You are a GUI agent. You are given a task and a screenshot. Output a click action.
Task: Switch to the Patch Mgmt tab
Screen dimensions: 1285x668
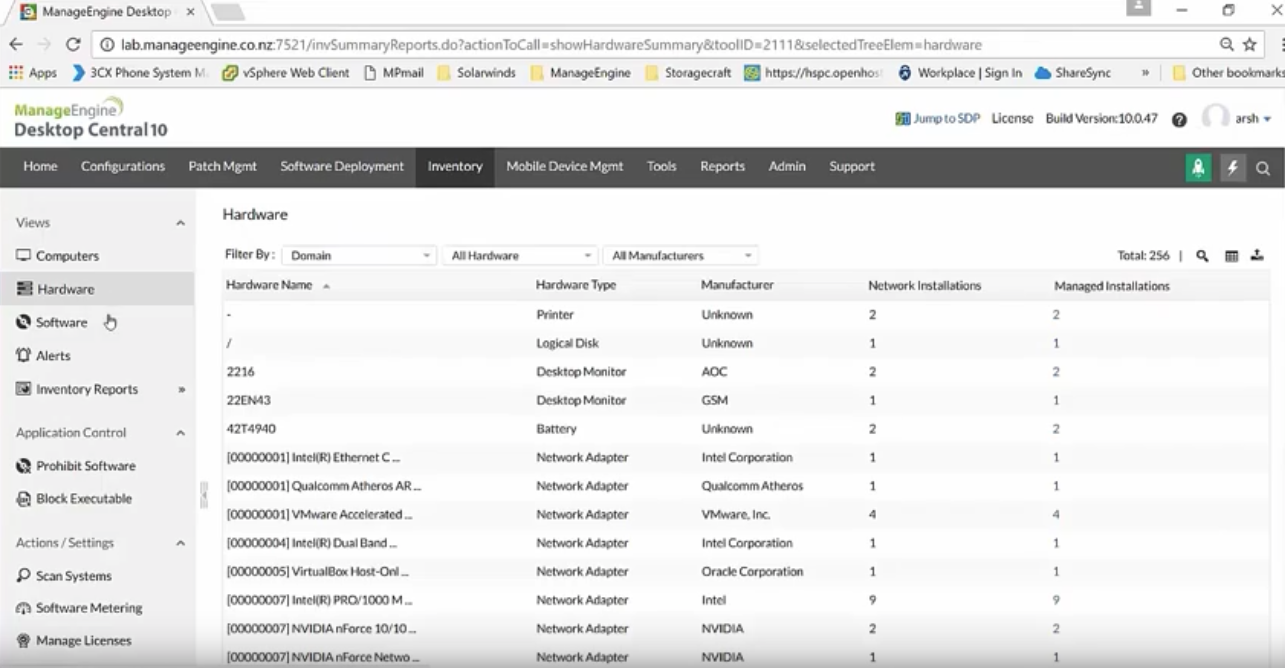click(x=222, y=167)
